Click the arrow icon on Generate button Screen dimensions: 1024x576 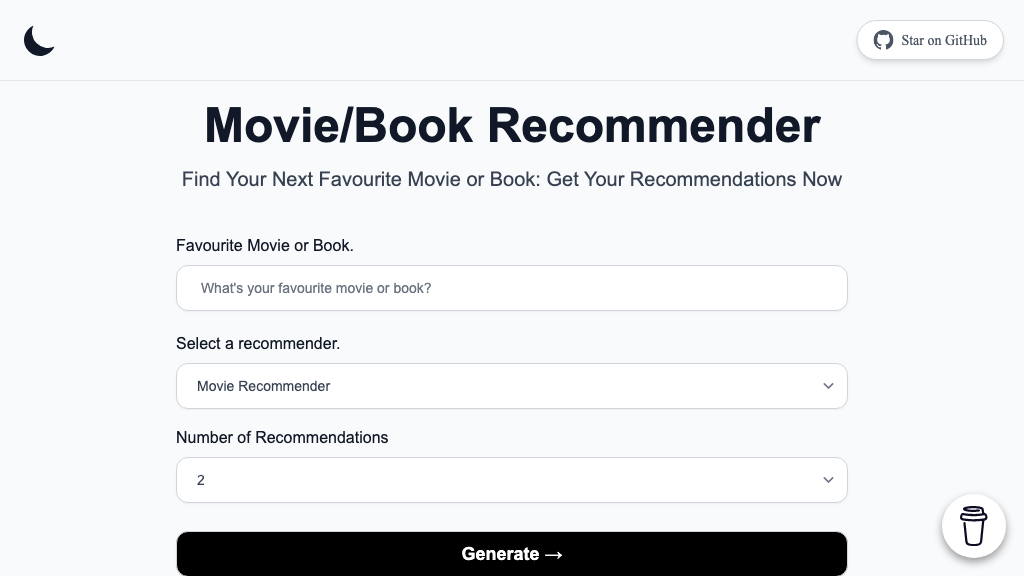click(553, 554)
